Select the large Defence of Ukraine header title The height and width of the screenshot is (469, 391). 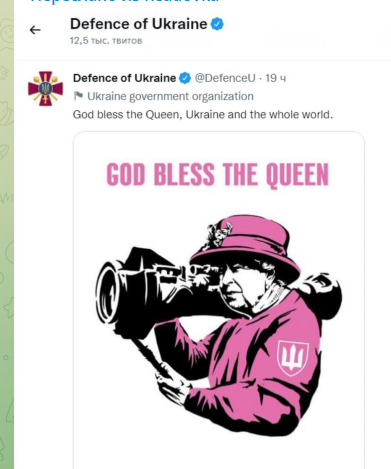coord(139,24)
